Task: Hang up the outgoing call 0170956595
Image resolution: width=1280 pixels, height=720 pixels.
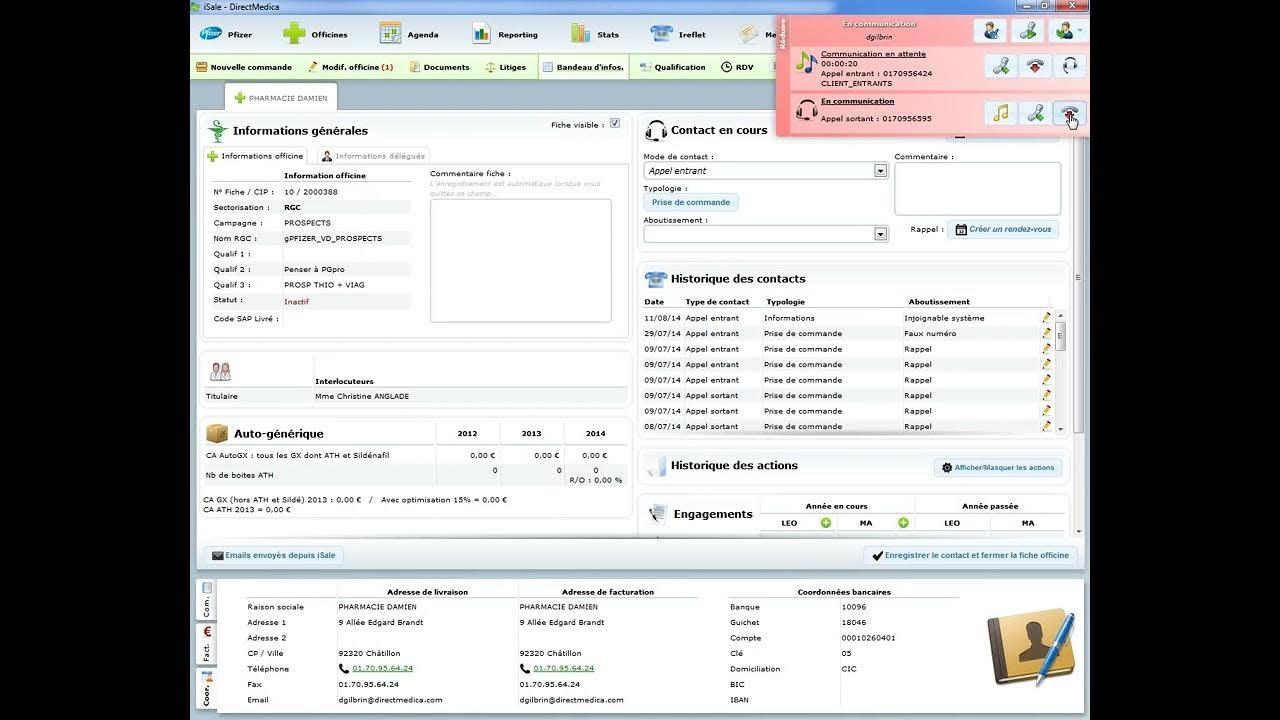Action: (x=1070, y=113)
